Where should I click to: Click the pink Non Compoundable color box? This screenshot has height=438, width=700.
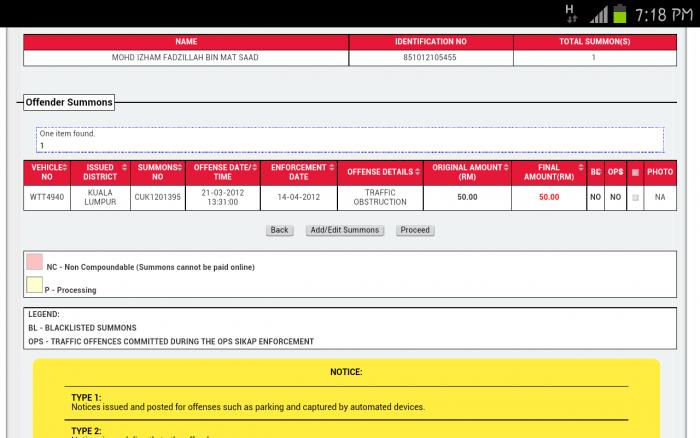click(34, 262)
